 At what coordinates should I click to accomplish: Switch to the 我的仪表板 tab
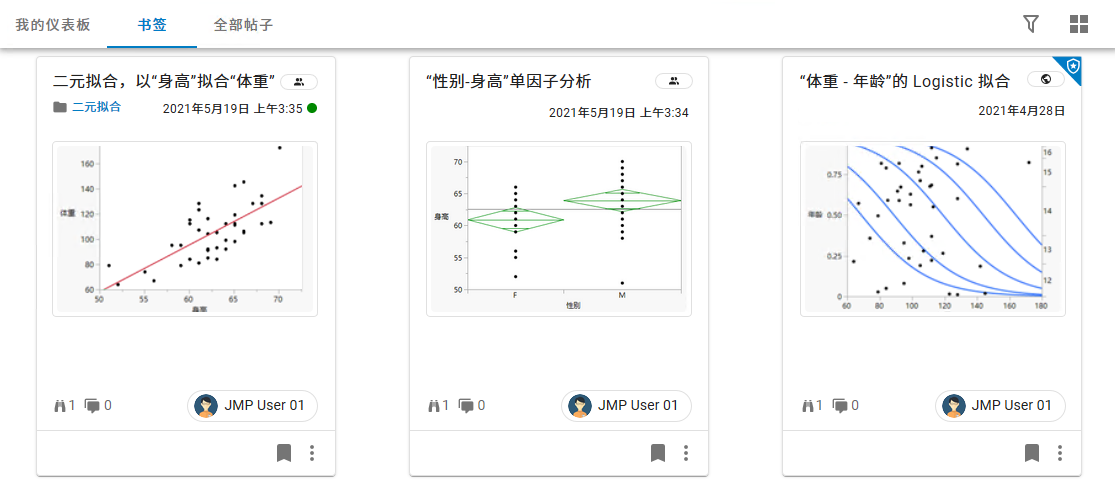53,24
